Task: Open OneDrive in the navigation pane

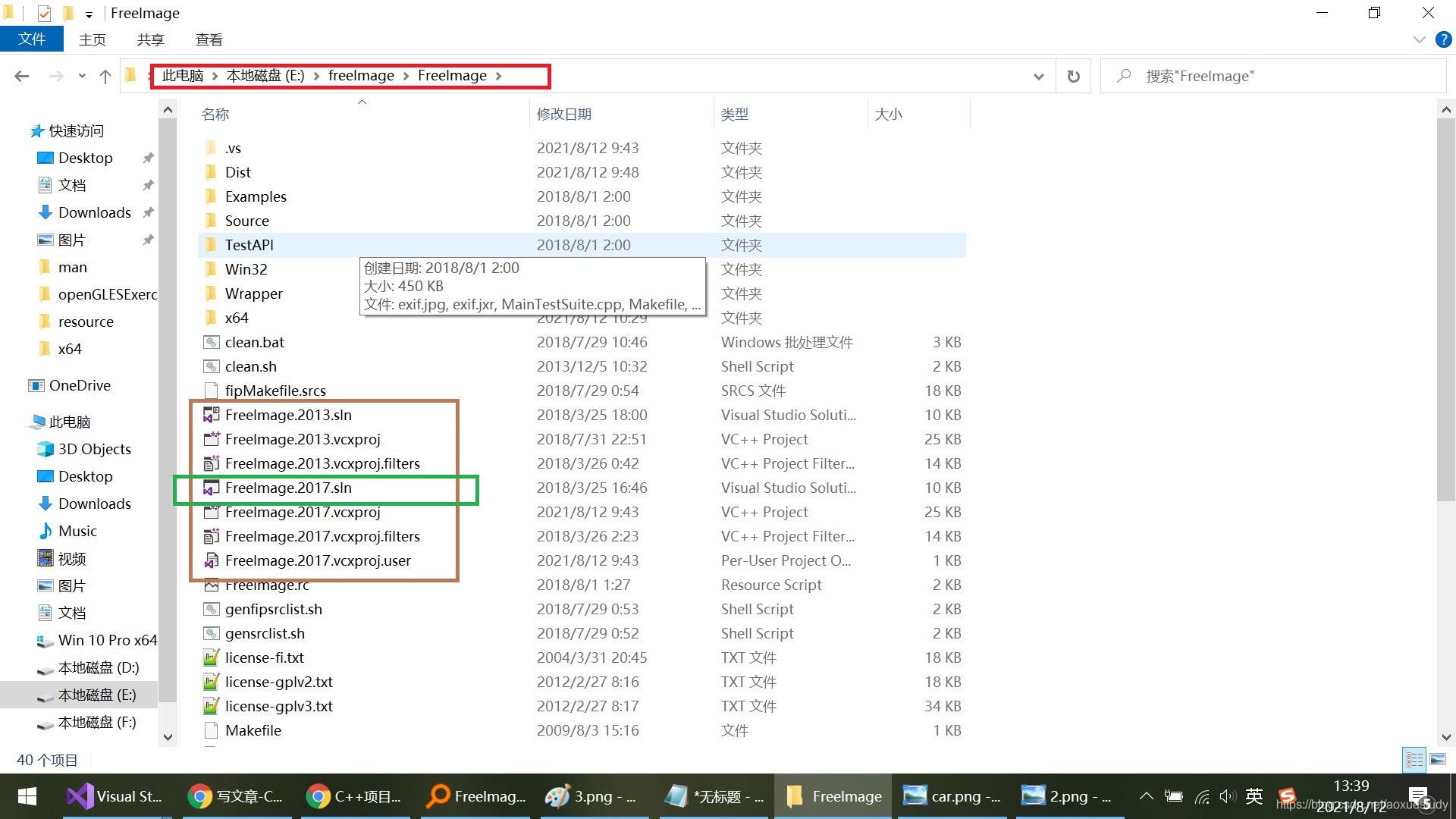Action: pyautogui.click(x=79, y=385)
